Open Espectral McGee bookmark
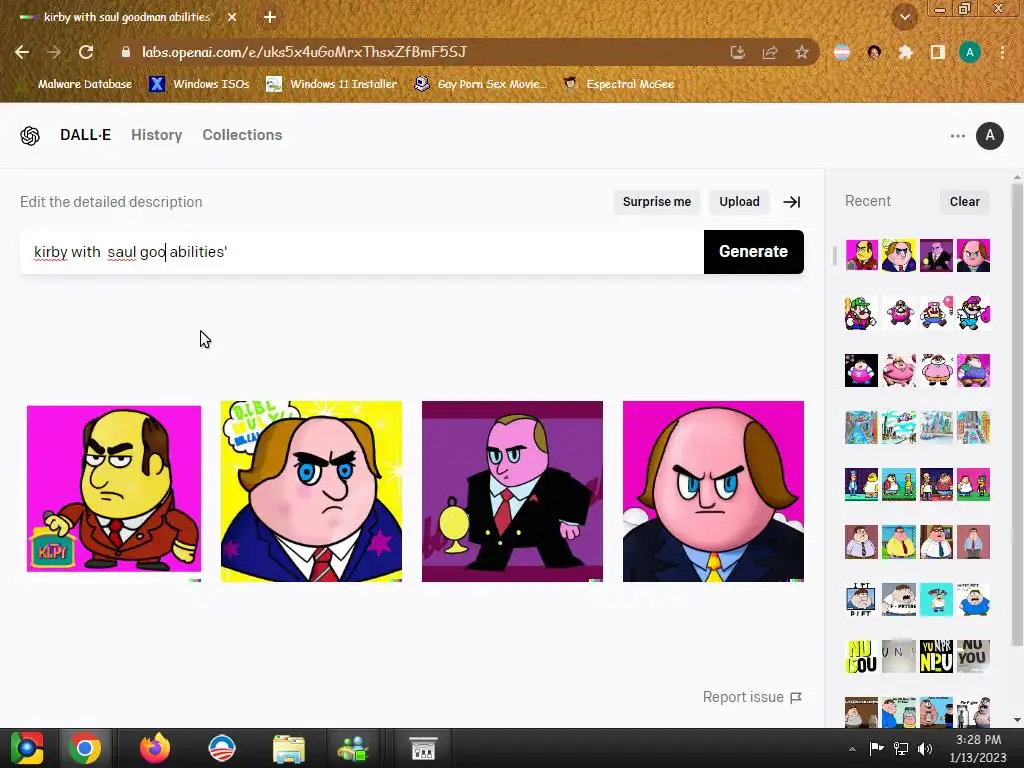The height and width of the screenshot is (768, 1024). point(619,84)
